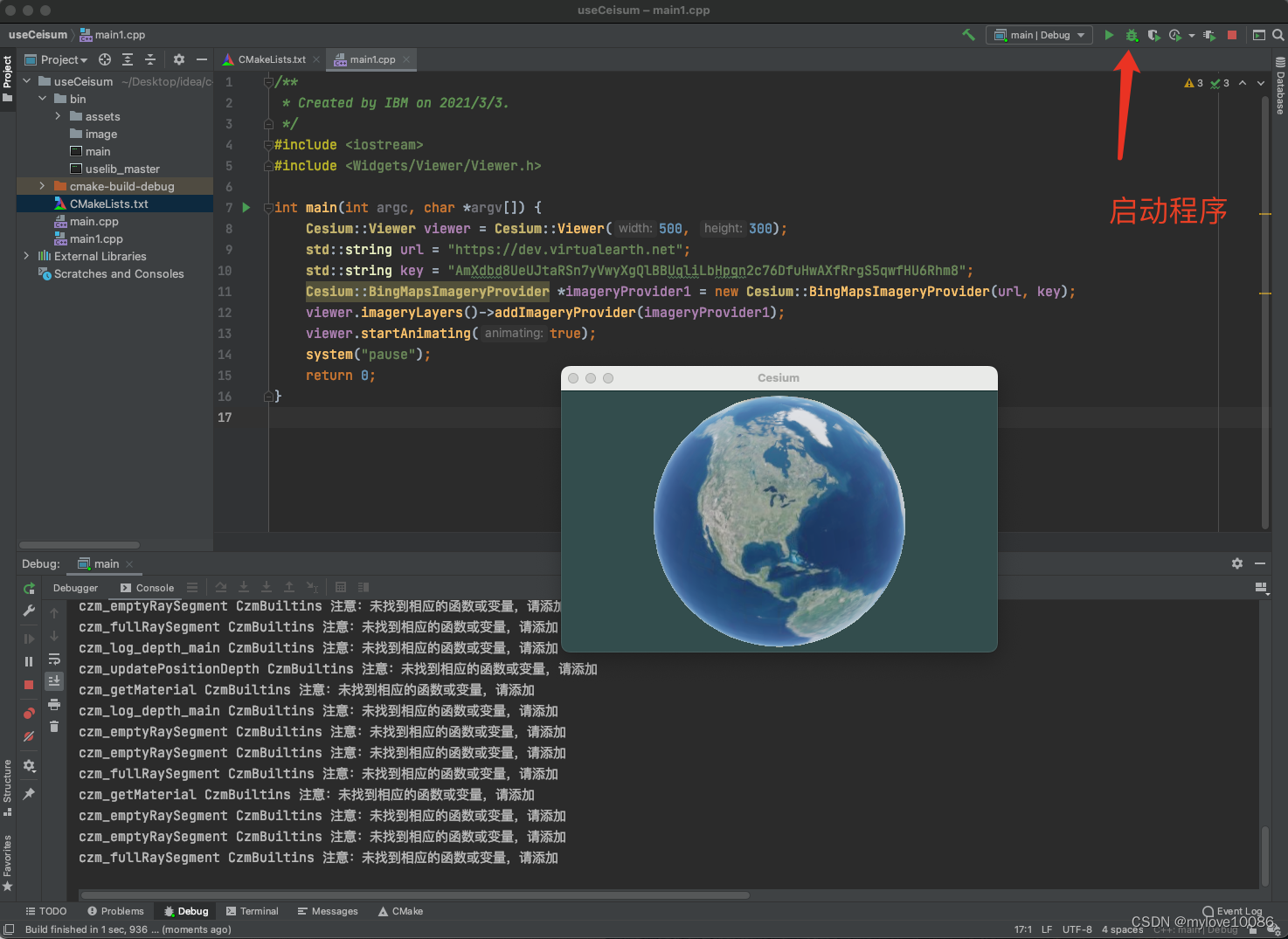Stop debugging via red square in Debug panel
This screenshot has width=1288, height=939.
pyautogui.click(x=29, y=685)
